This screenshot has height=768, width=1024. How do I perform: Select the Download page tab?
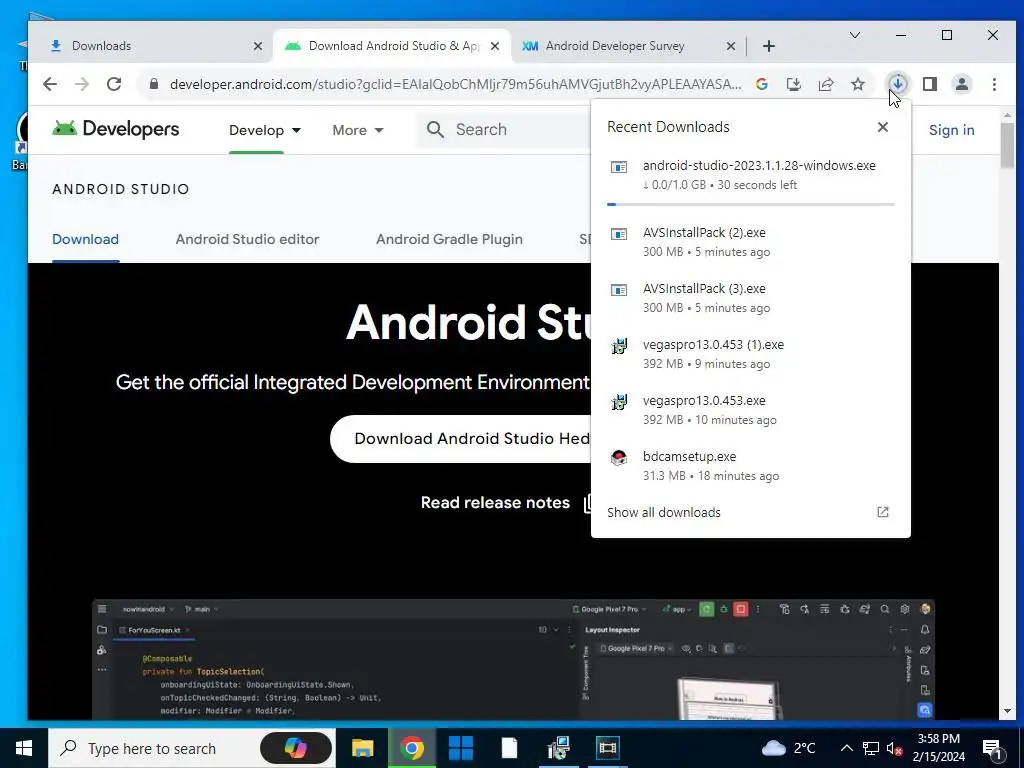pyautogui.click(x=86, y=239)
